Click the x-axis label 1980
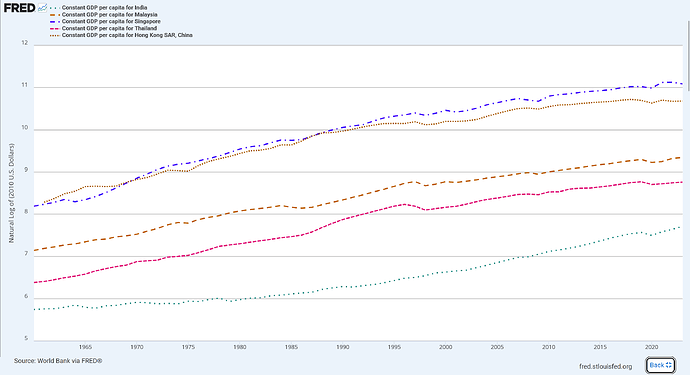The image size is (690, 375). (240, 347)
